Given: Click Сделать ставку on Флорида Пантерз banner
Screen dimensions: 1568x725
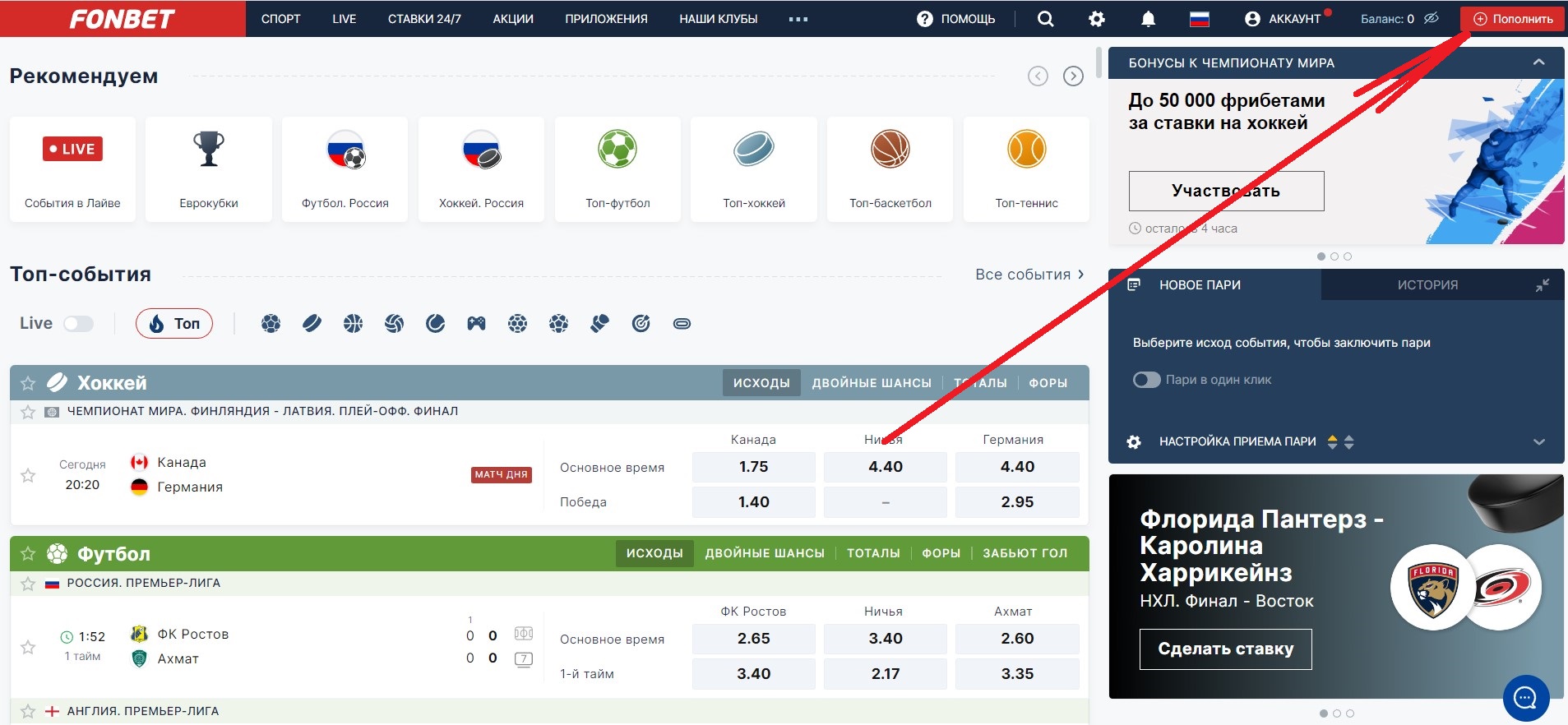Looking at the screenshot, I should pyautogui.click(x=1226, y=649).
